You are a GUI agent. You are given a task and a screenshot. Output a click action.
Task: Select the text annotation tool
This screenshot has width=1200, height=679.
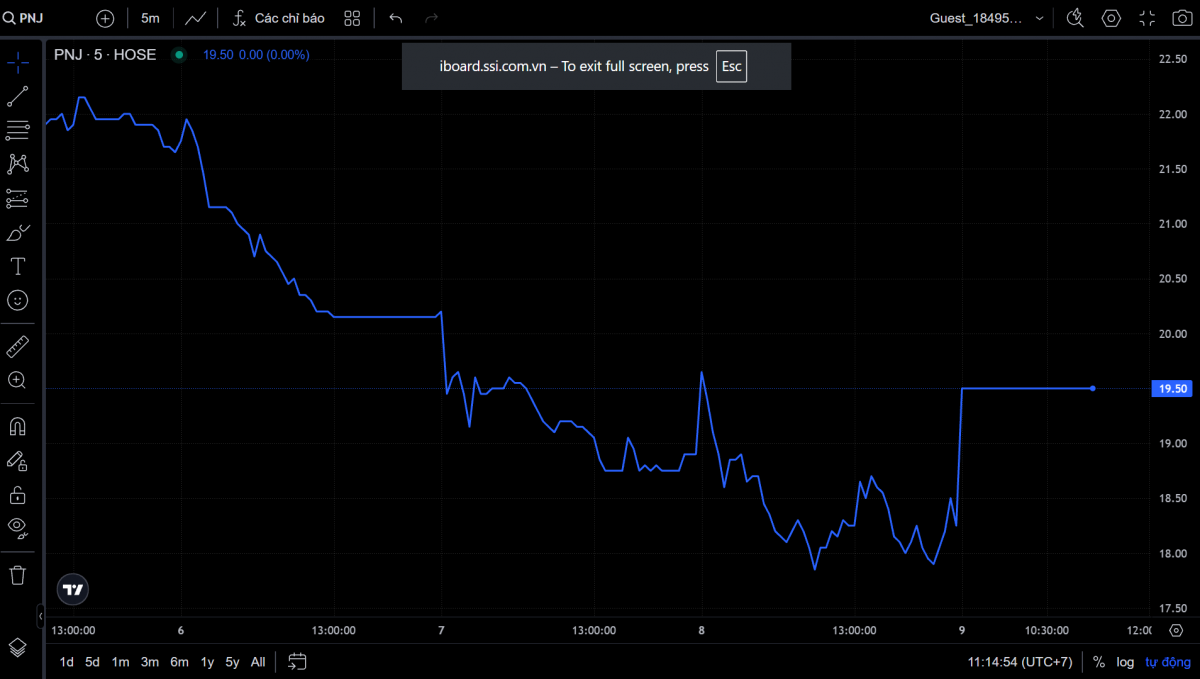click(18, 266)
